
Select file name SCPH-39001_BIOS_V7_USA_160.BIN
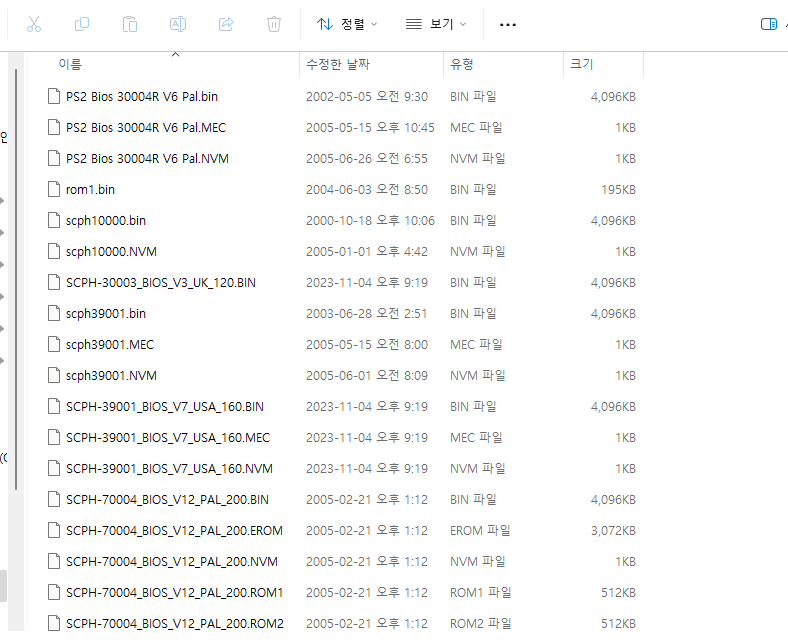(x=165, y=406)
